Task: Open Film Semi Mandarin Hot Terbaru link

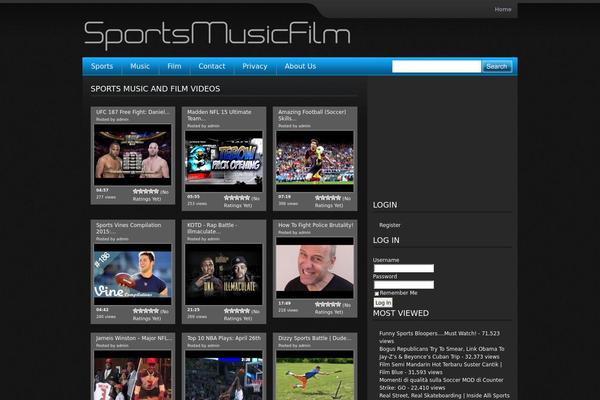Action: tap(440, 368)
